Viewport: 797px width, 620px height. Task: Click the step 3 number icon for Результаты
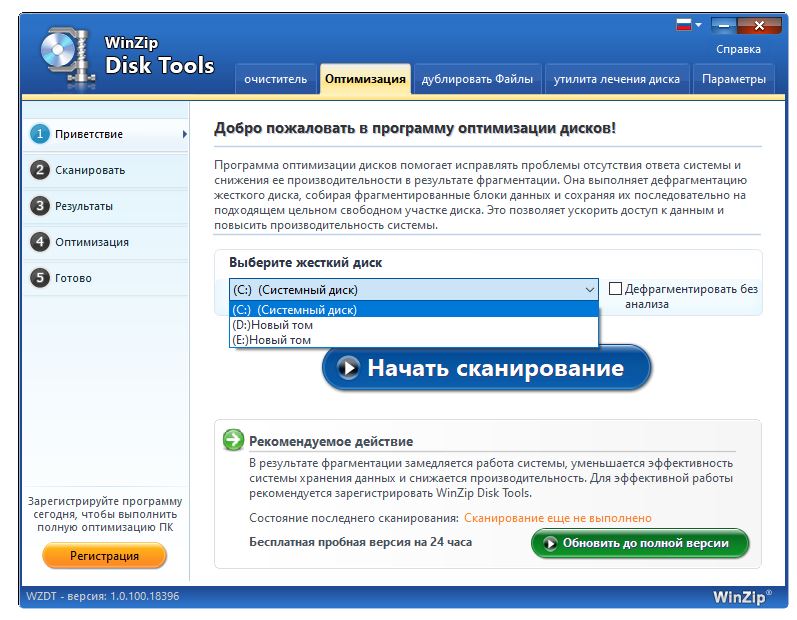(x=40, y=206)
